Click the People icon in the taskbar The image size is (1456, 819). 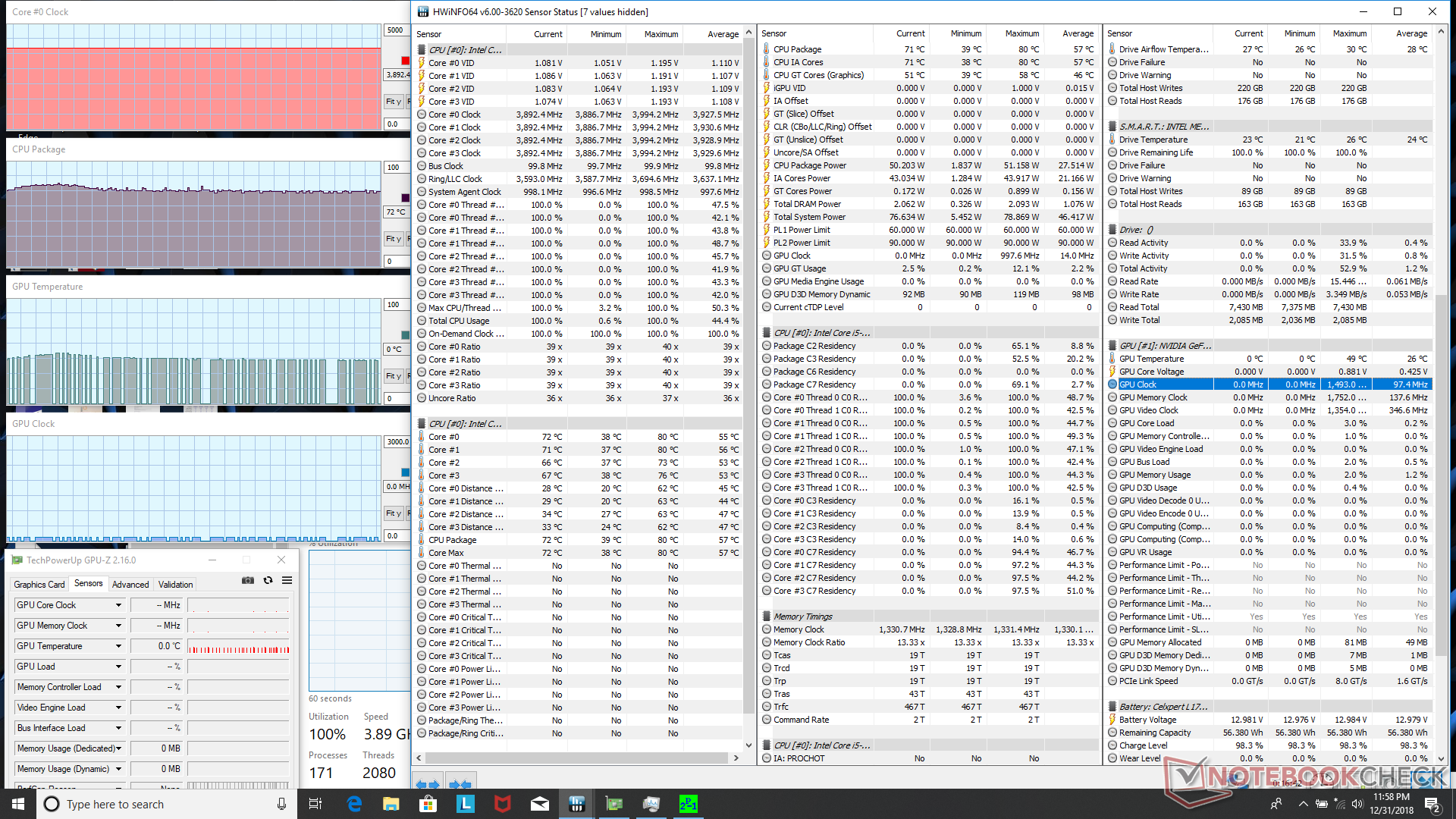coord(1276,804)
